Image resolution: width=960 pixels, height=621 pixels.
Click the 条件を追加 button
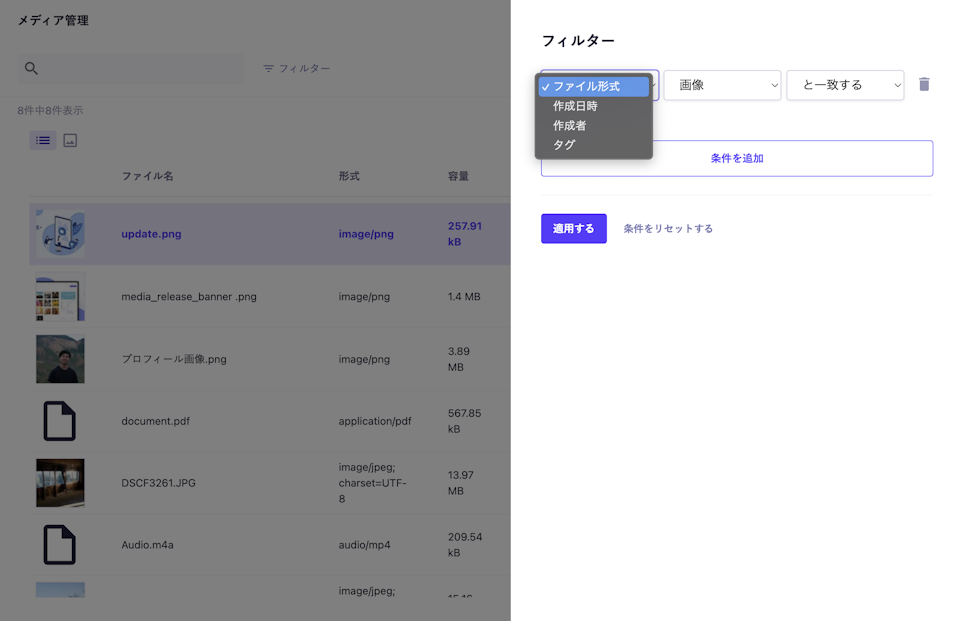point(737,158)
